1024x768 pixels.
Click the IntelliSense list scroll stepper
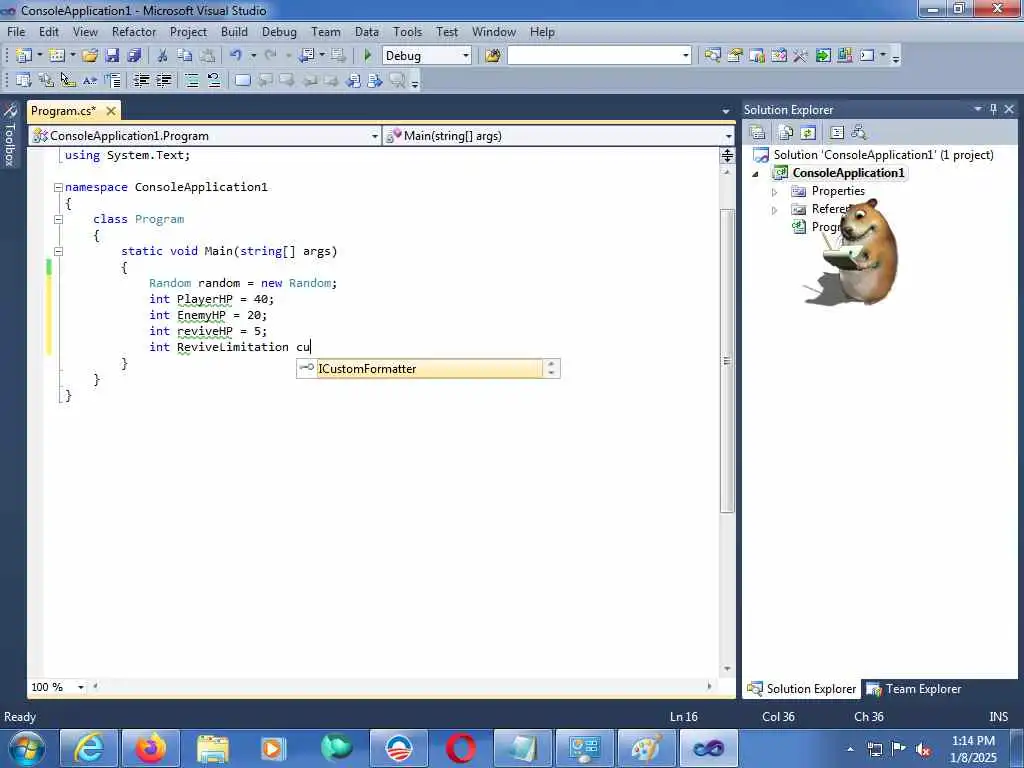click(x=551, y=369)
